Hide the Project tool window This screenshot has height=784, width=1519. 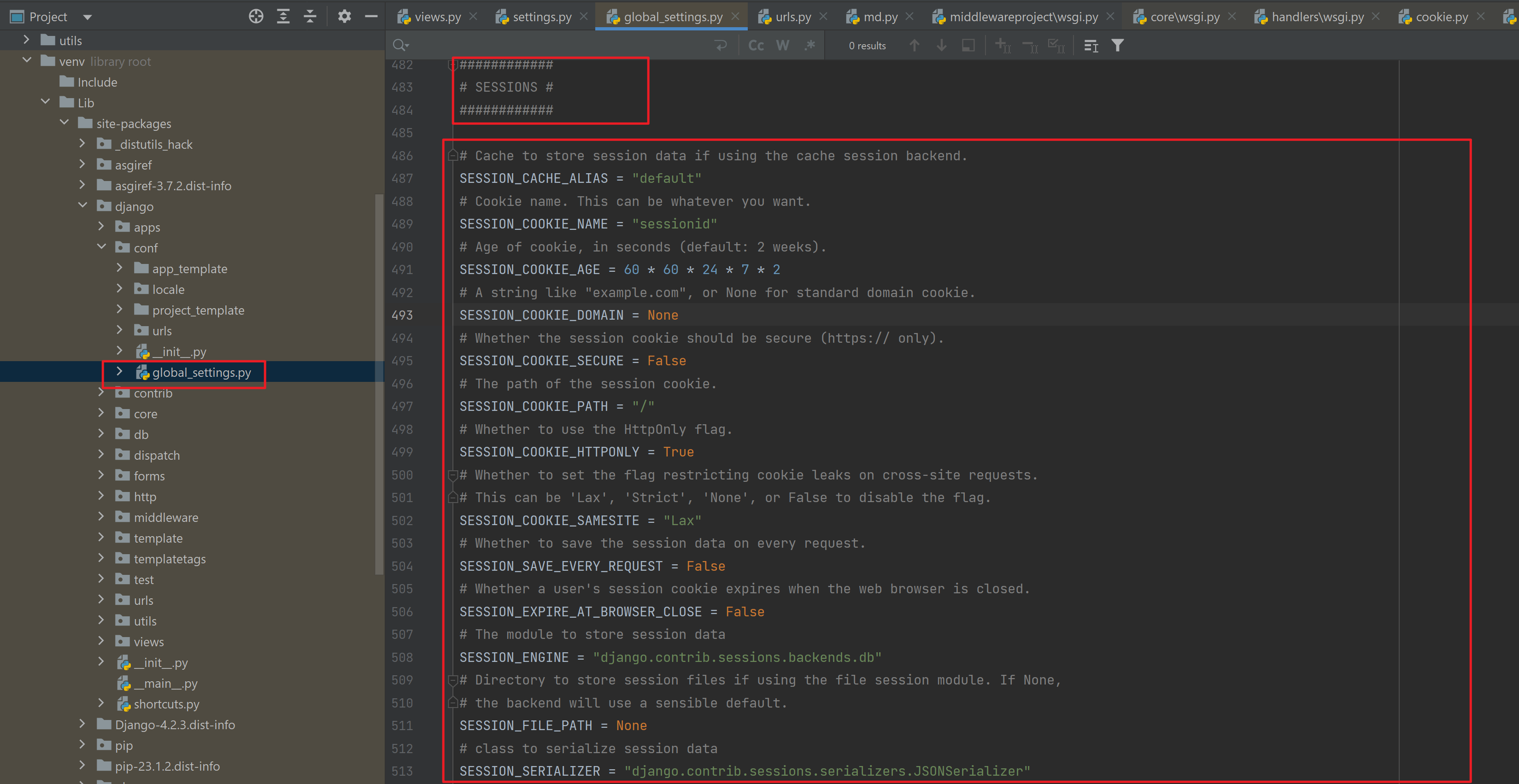coord(371,17)
